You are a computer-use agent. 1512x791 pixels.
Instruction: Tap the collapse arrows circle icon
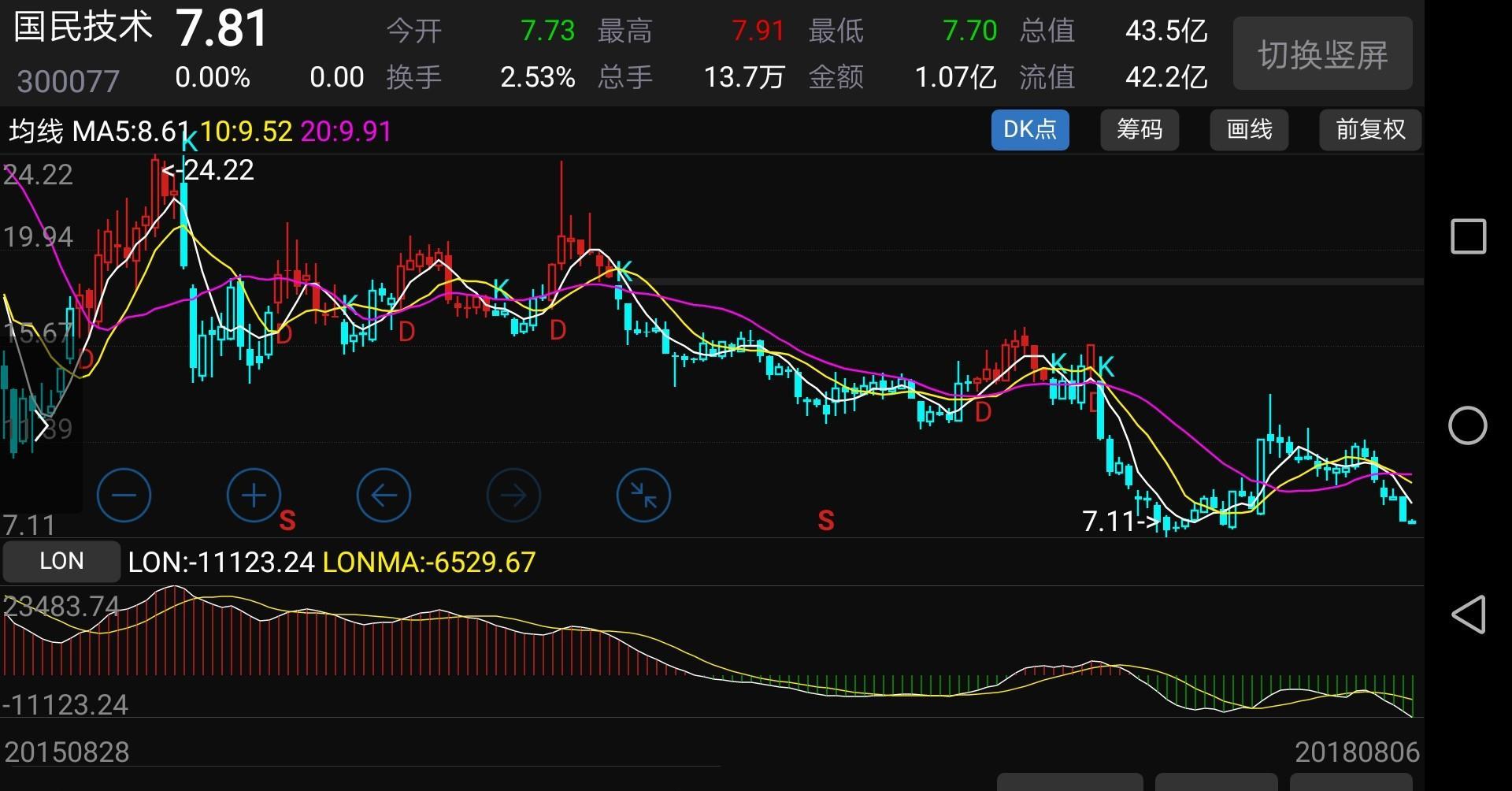[x=643, y=496]
